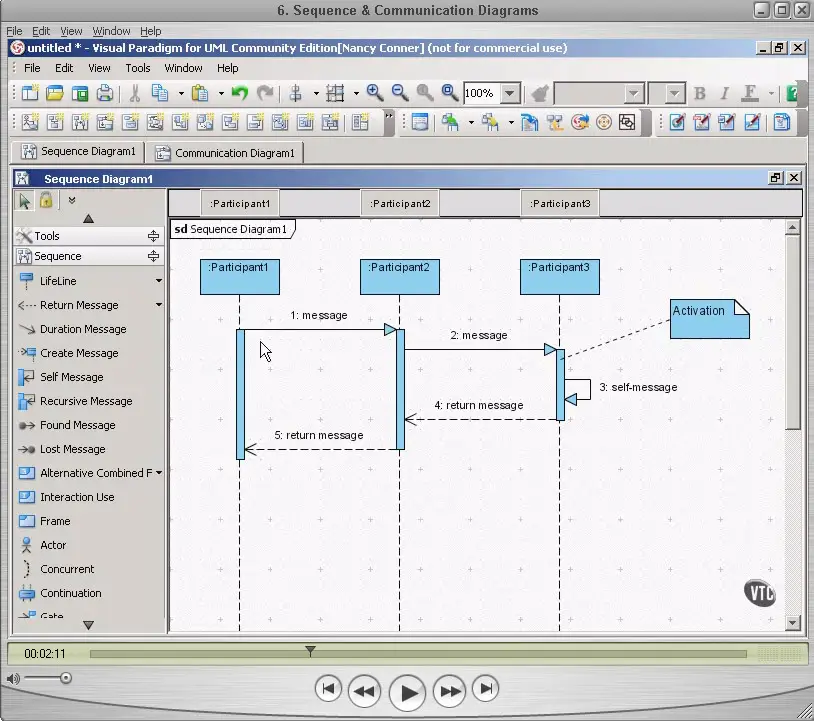
Task: Click the player Play button
Action: coord(407,692)
